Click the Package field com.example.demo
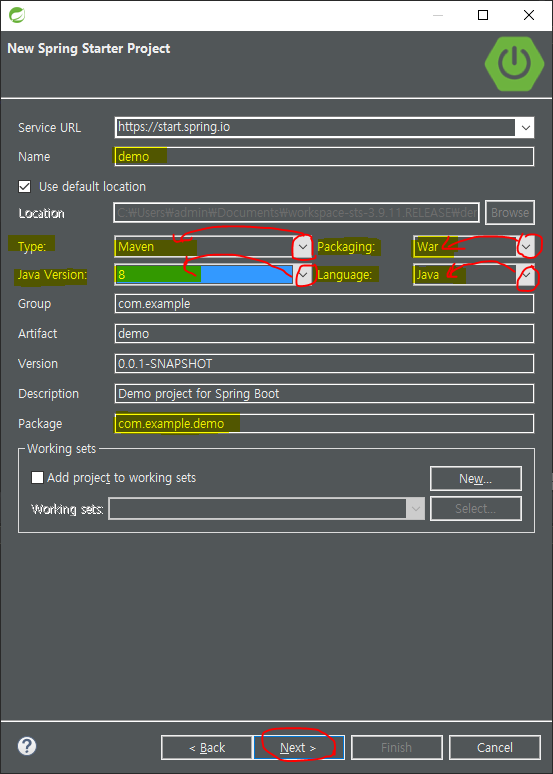This screenshot has height=774, width=553. click(x=324, y=424)
